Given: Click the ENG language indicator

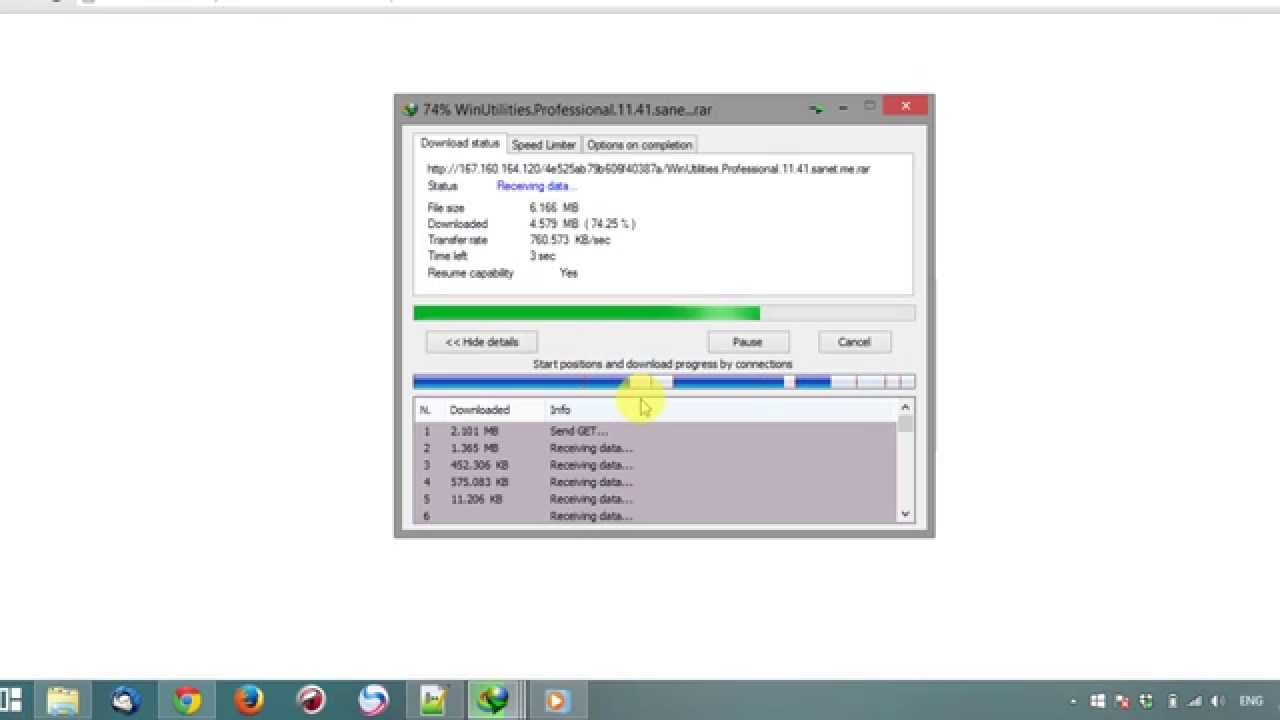Looking at the screenshot, I should coord(1250,702).
